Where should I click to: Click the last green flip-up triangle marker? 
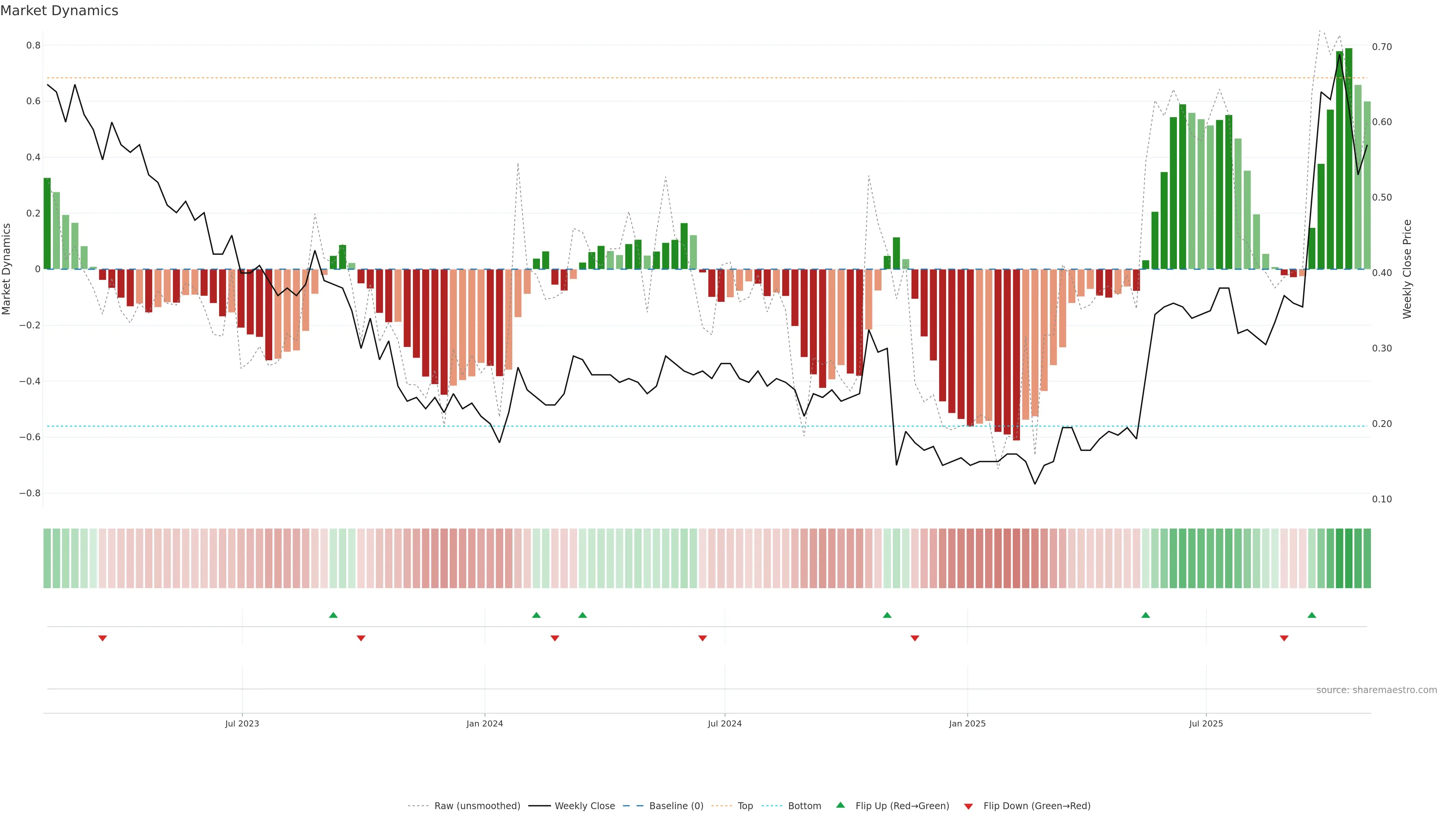pos(1311,615)
